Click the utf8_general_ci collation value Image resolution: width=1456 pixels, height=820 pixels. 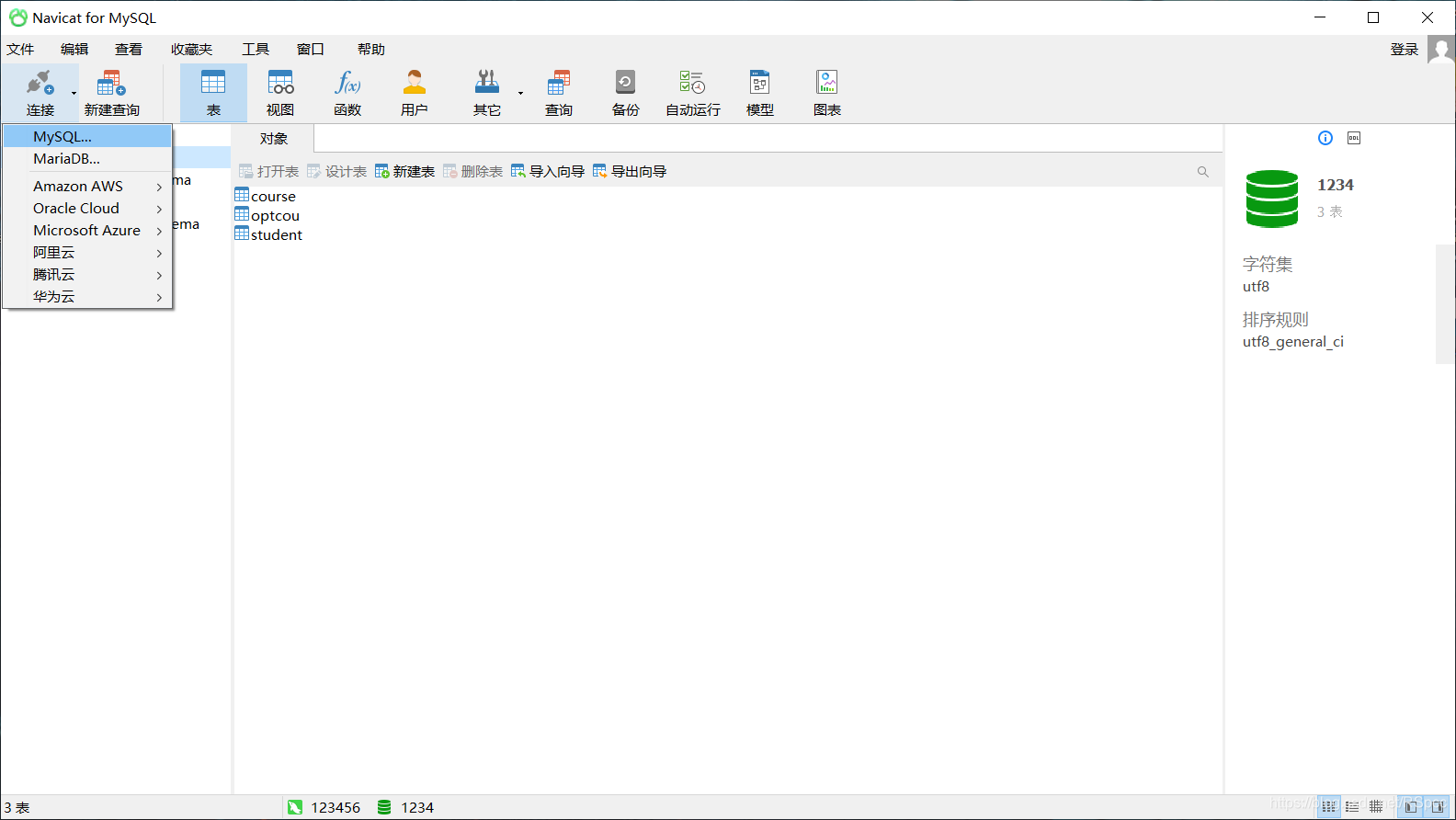(x=1292, y=342)
